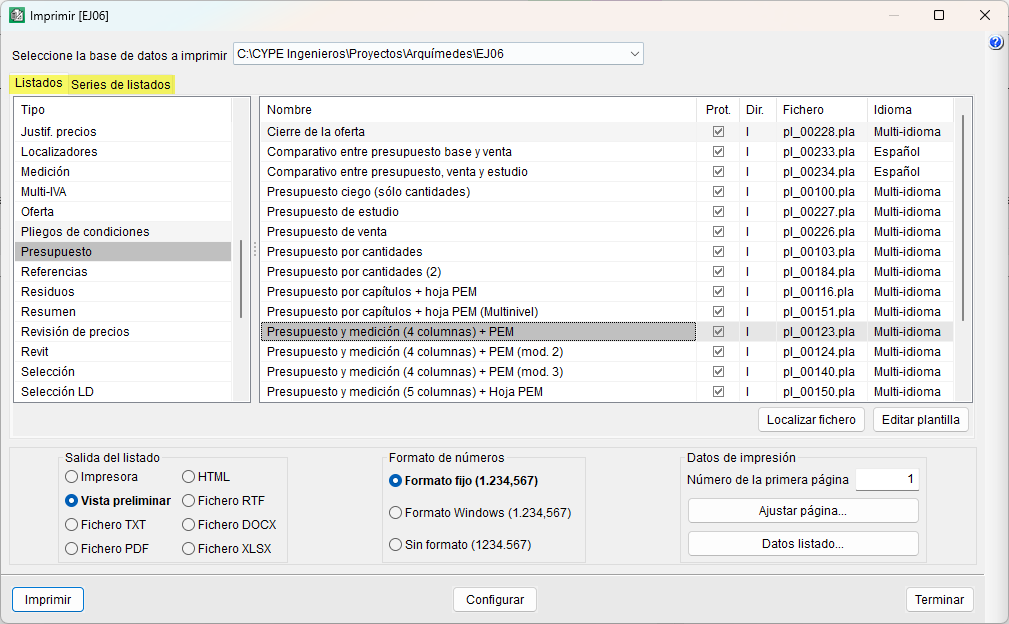Select Medición type
The height and width of the screenshot is (624, 1009).
[122, 172]
